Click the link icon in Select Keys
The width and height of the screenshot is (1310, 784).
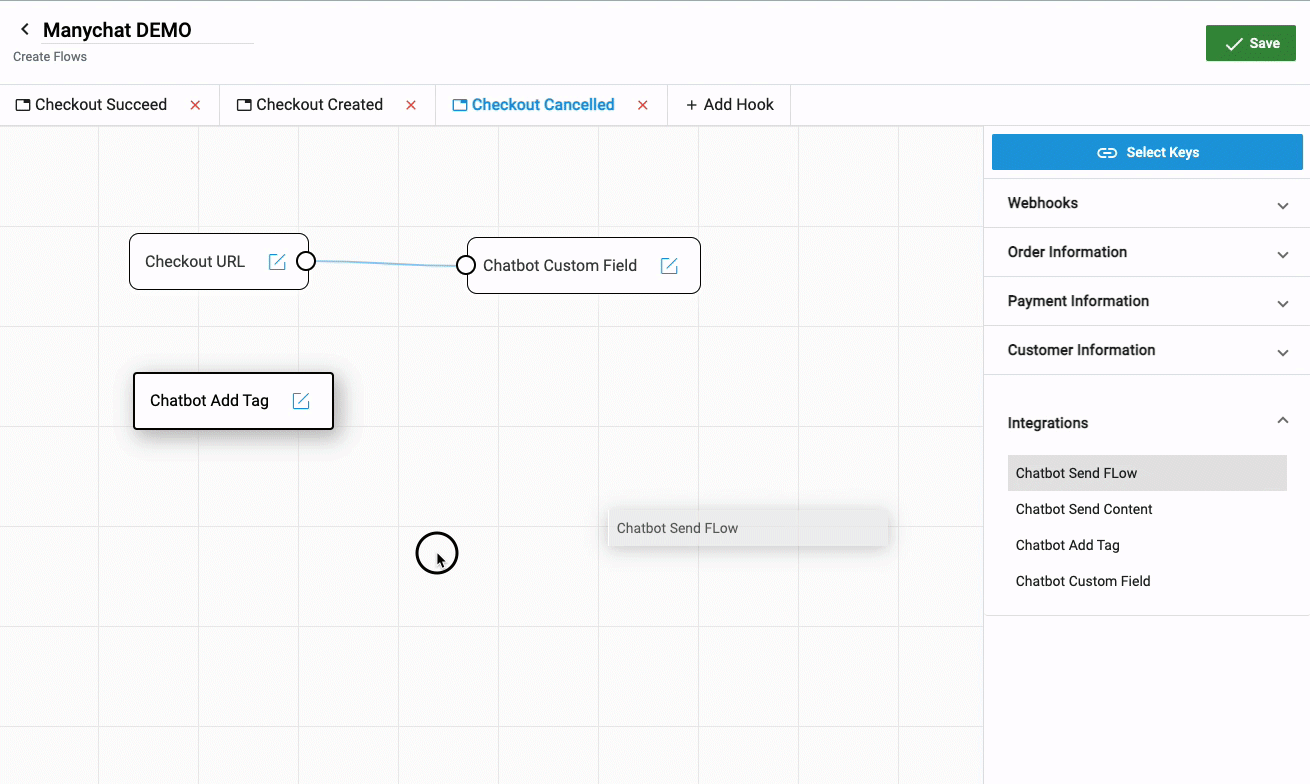[x=1107, y=153]
